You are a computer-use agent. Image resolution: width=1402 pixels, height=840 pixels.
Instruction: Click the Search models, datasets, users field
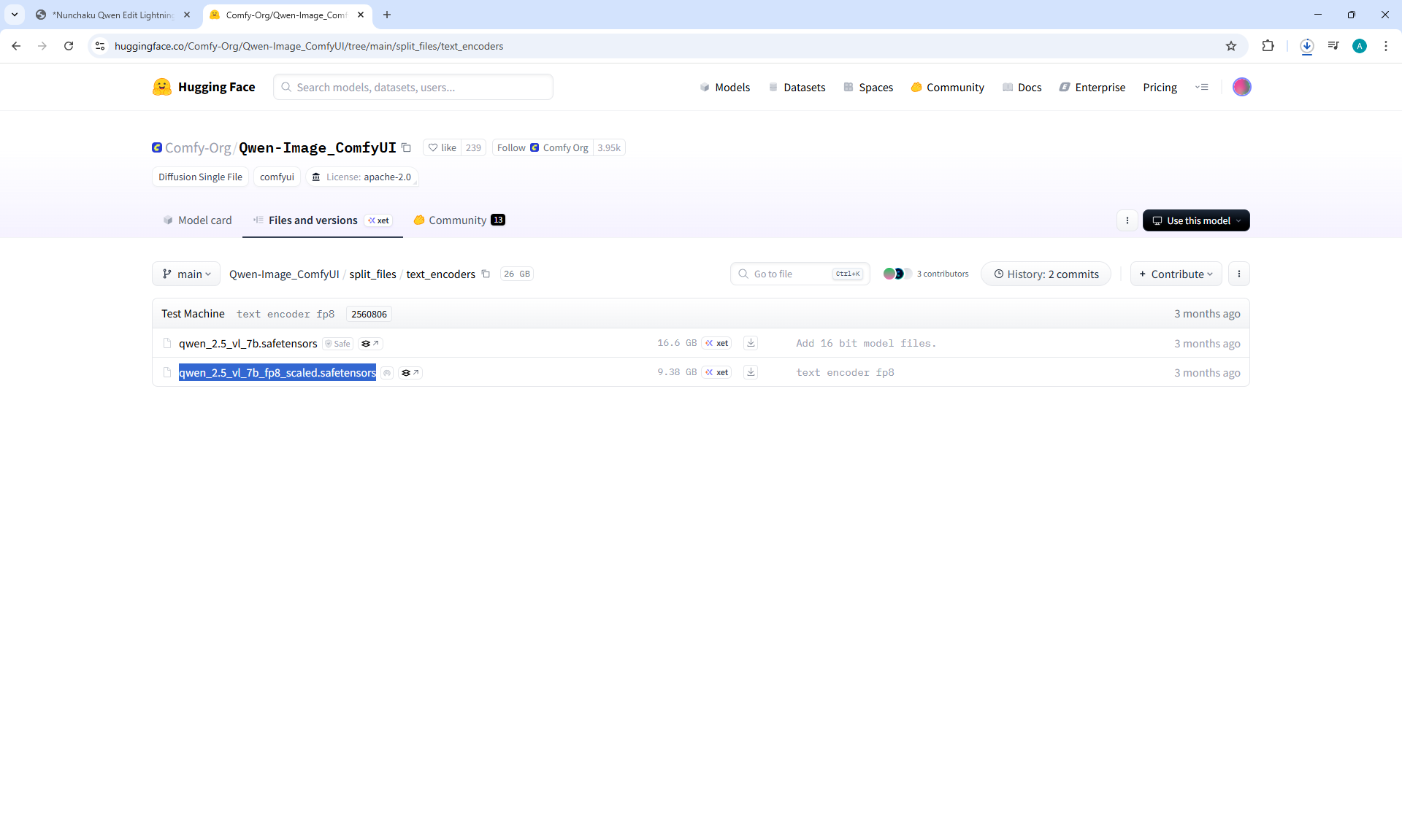(413, 87)
